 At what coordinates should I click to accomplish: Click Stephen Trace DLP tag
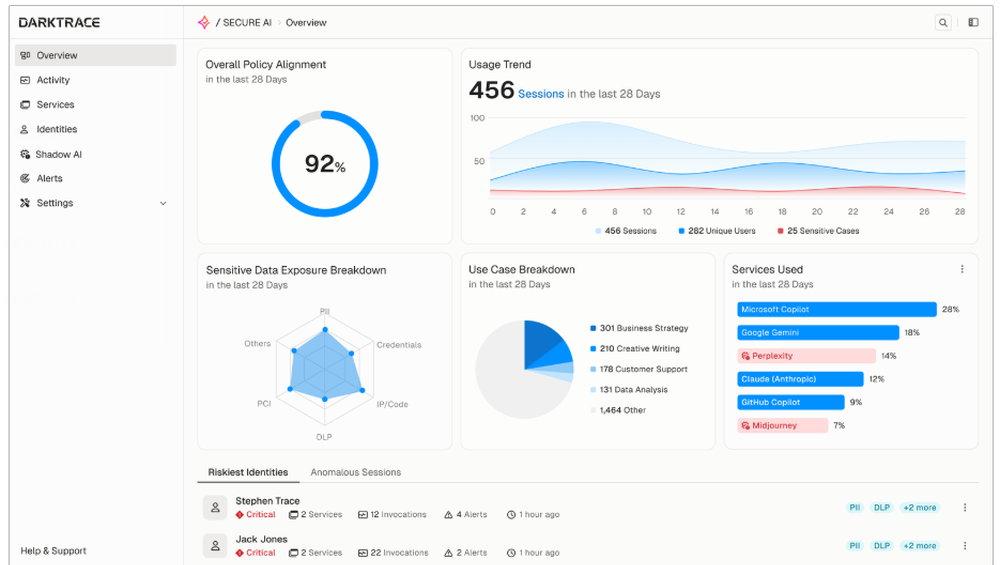coord(882,508)
